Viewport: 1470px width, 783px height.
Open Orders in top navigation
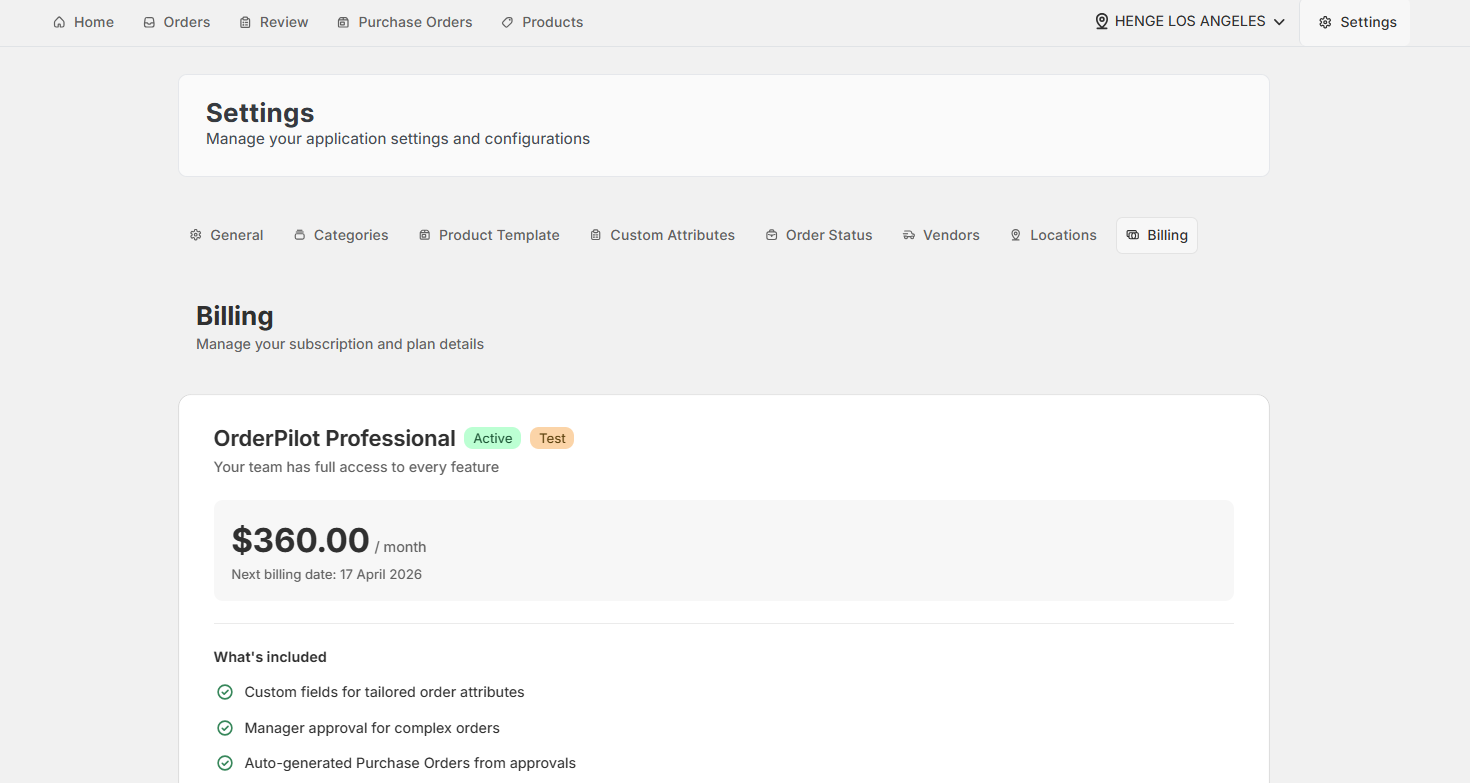(177, 22)
